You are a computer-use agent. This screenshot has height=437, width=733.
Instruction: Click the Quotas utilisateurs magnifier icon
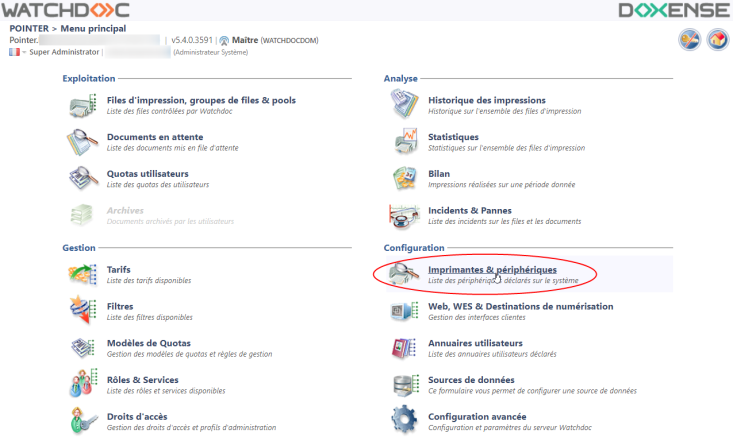pyautogui.click(x=82, y=179)
